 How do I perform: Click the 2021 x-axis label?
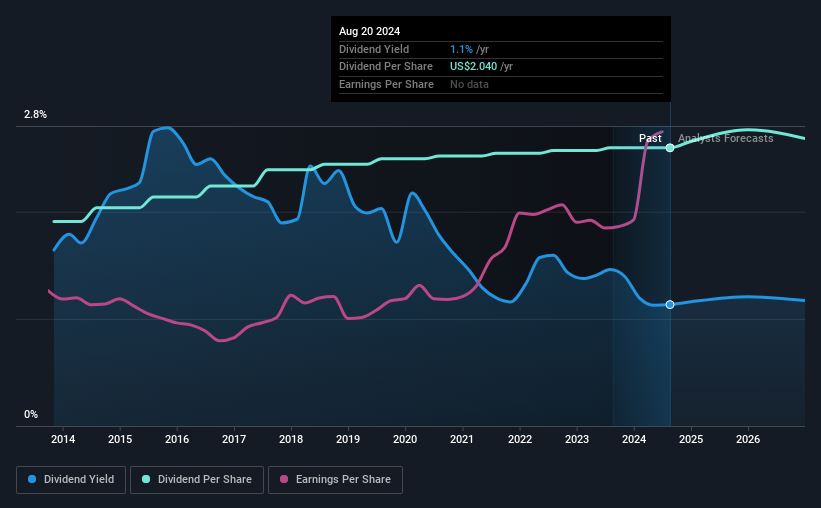(462, 439)
